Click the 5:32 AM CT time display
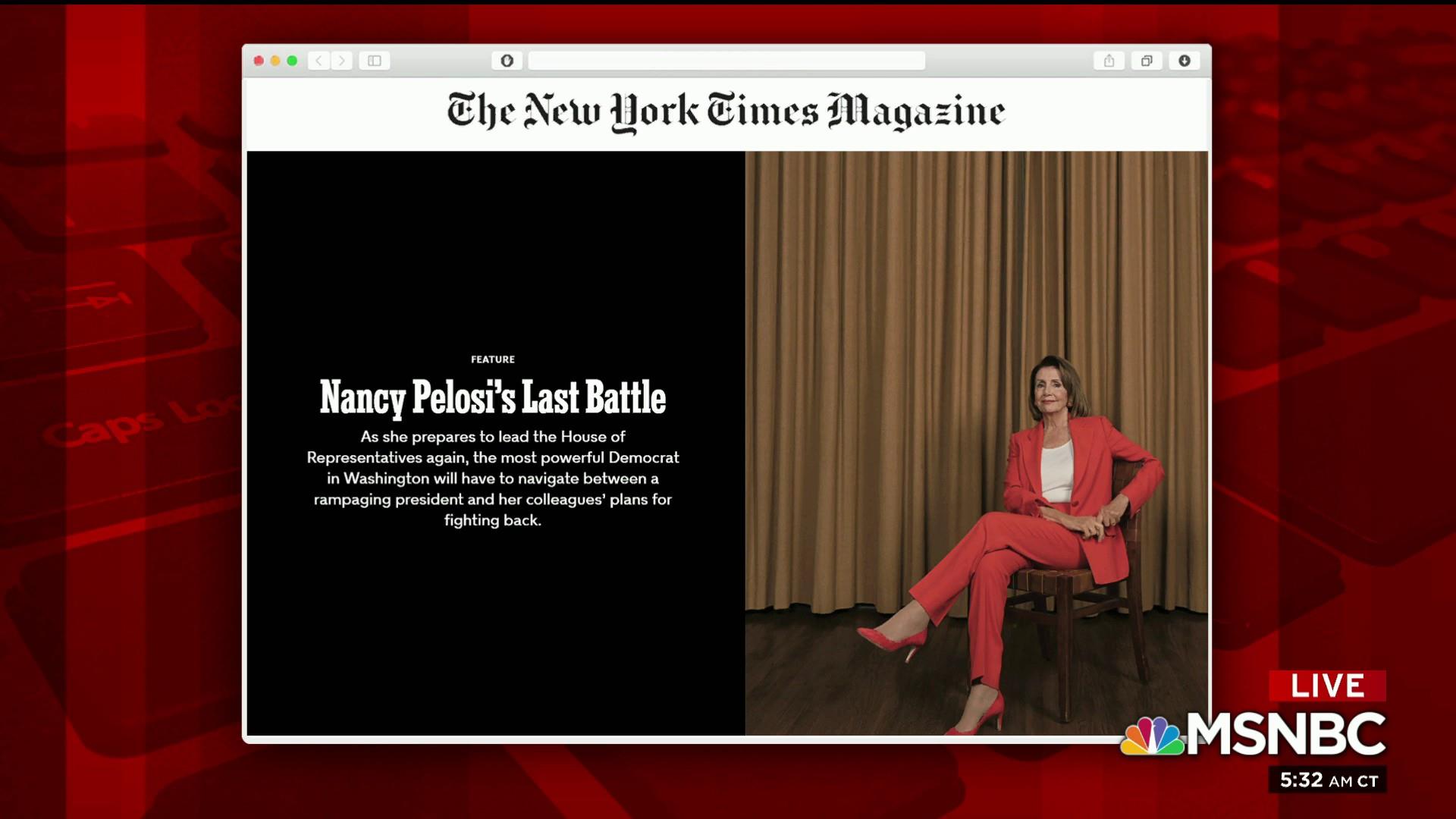The height and width of the screenshot is (819, 1456). 1328,780
